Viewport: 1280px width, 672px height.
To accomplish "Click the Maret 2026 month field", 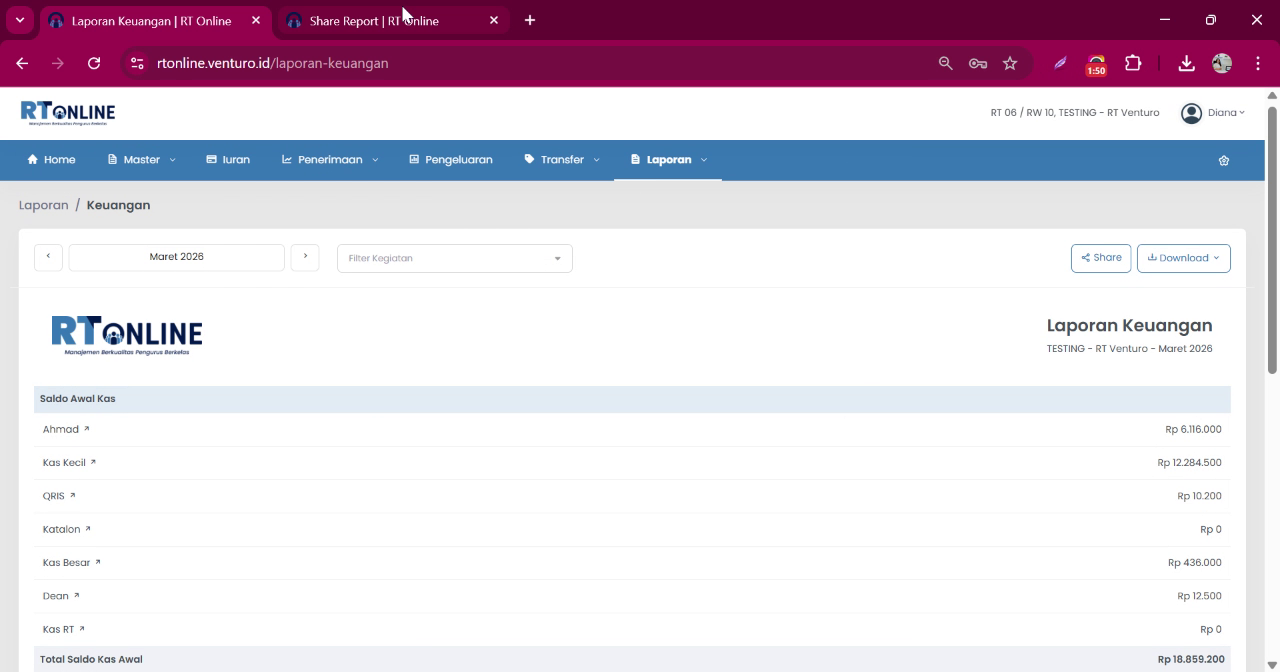I will (177, 257).
